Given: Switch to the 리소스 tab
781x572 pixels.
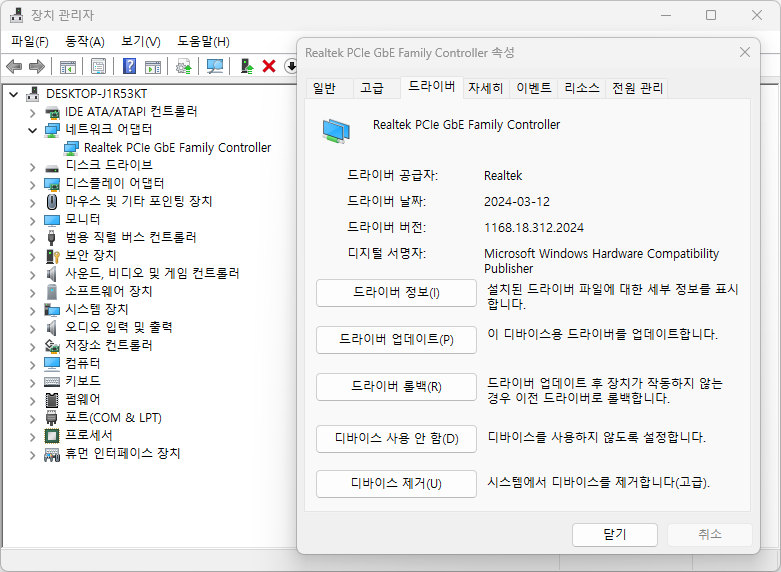Looking at the screenshot, I should tap(582, 88).
